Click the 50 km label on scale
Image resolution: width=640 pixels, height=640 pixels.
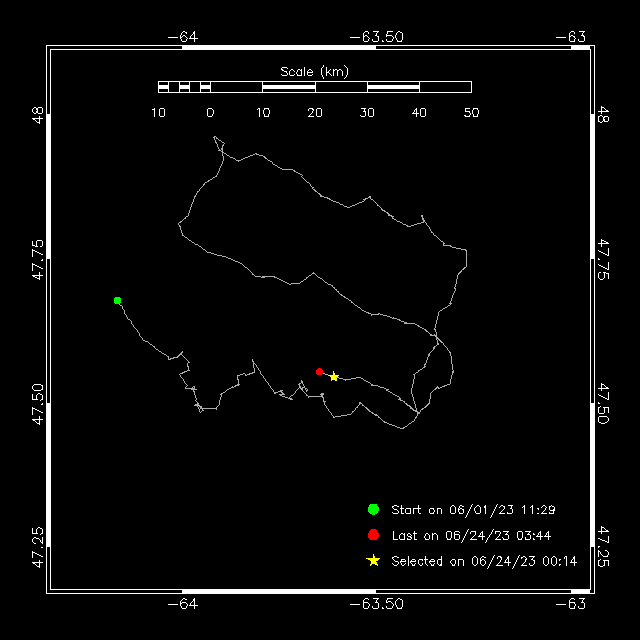[471, 112]
